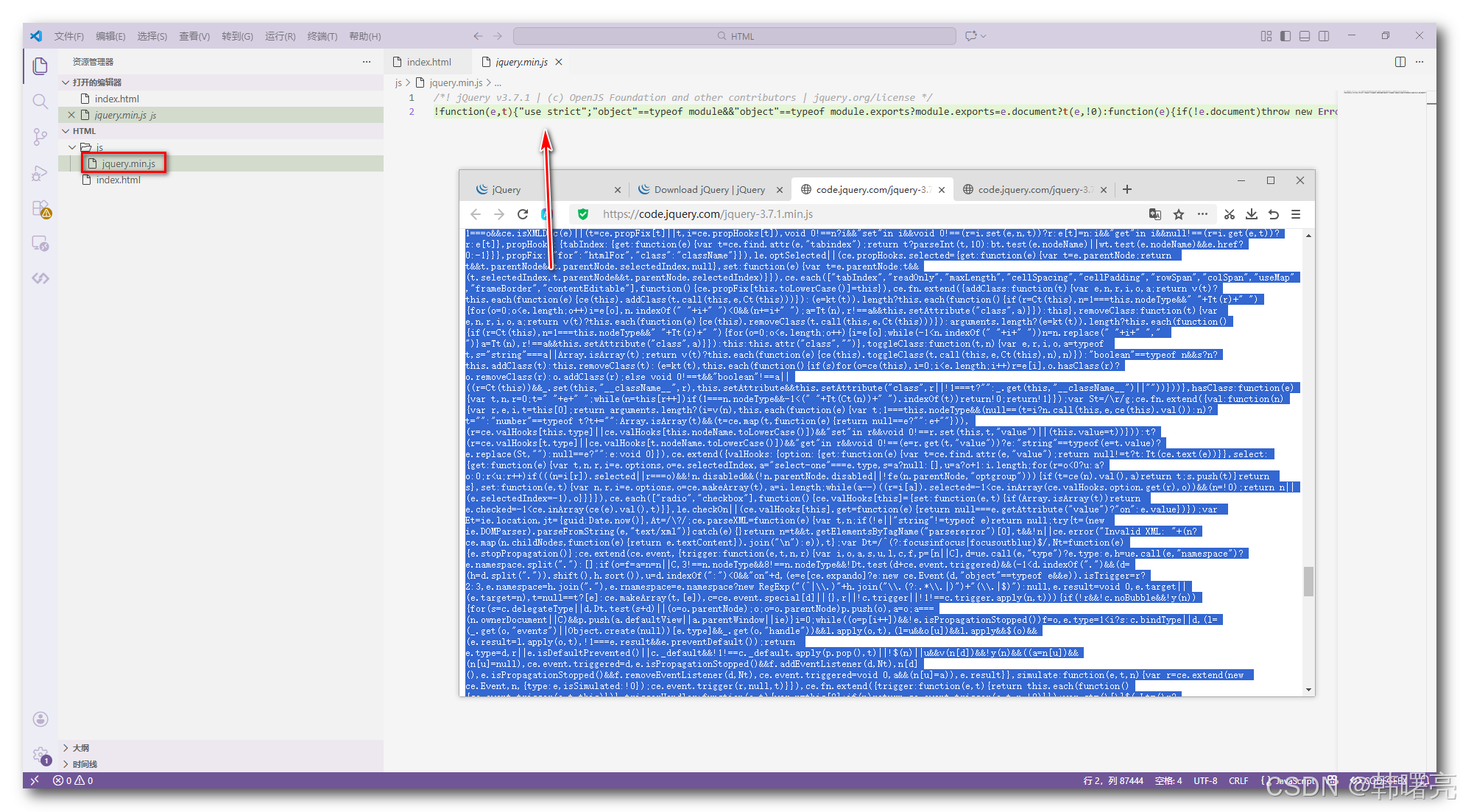Toggle primary sidebar layout button
The height and width of the screenshot is (812, 1460).
(x=1286, y=36)
